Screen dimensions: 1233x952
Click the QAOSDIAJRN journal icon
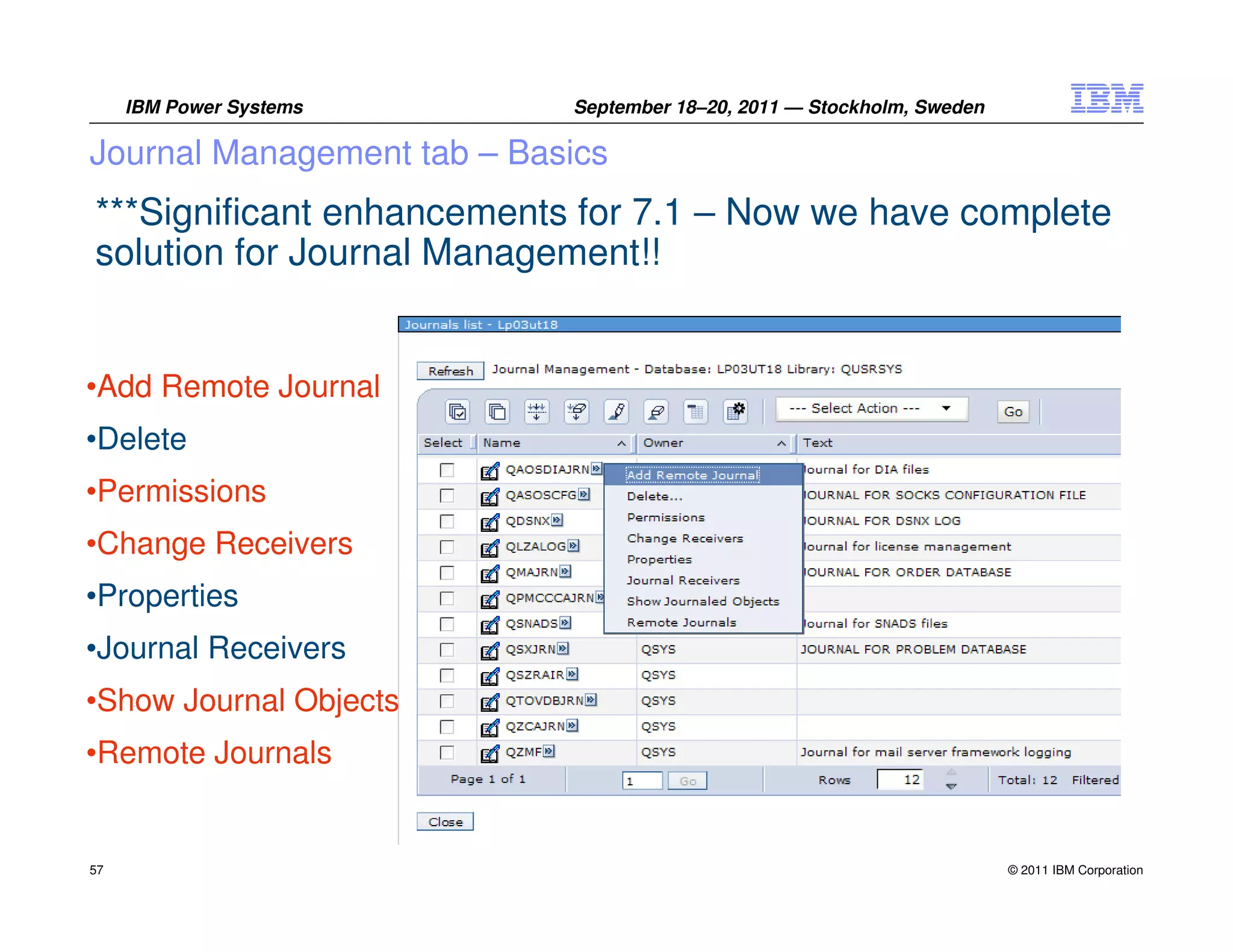(x=490, y=471)
